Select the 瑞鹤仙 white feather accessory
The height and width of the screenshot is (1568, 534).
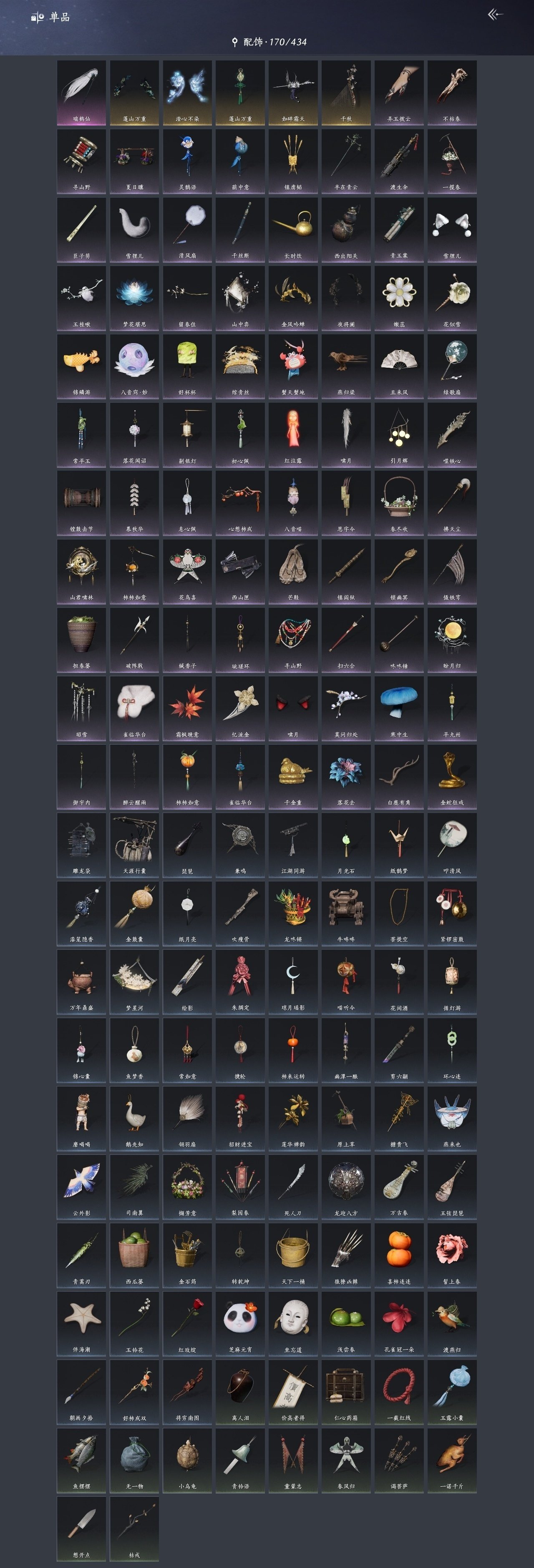pos(82,93)
